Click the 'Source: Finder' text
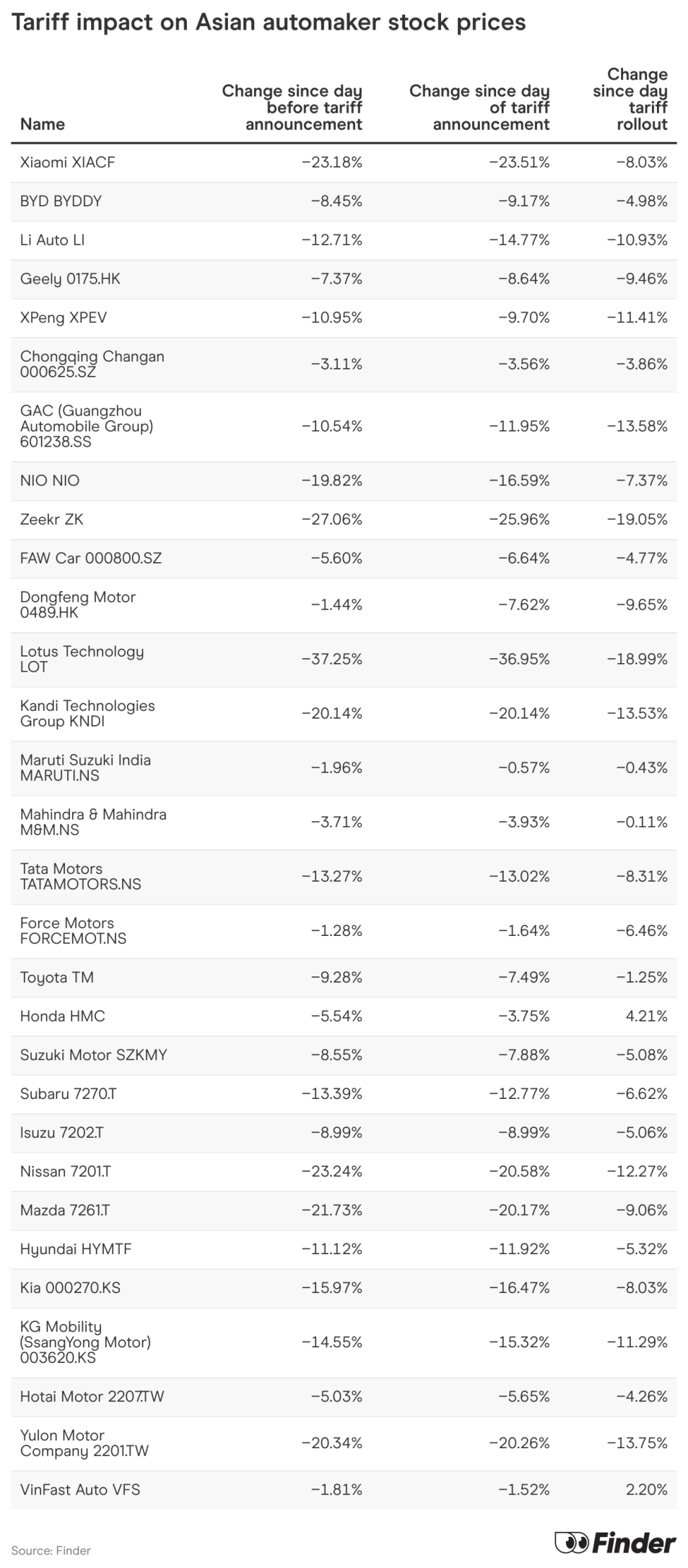The image size is (688, 1568). 51,1550
